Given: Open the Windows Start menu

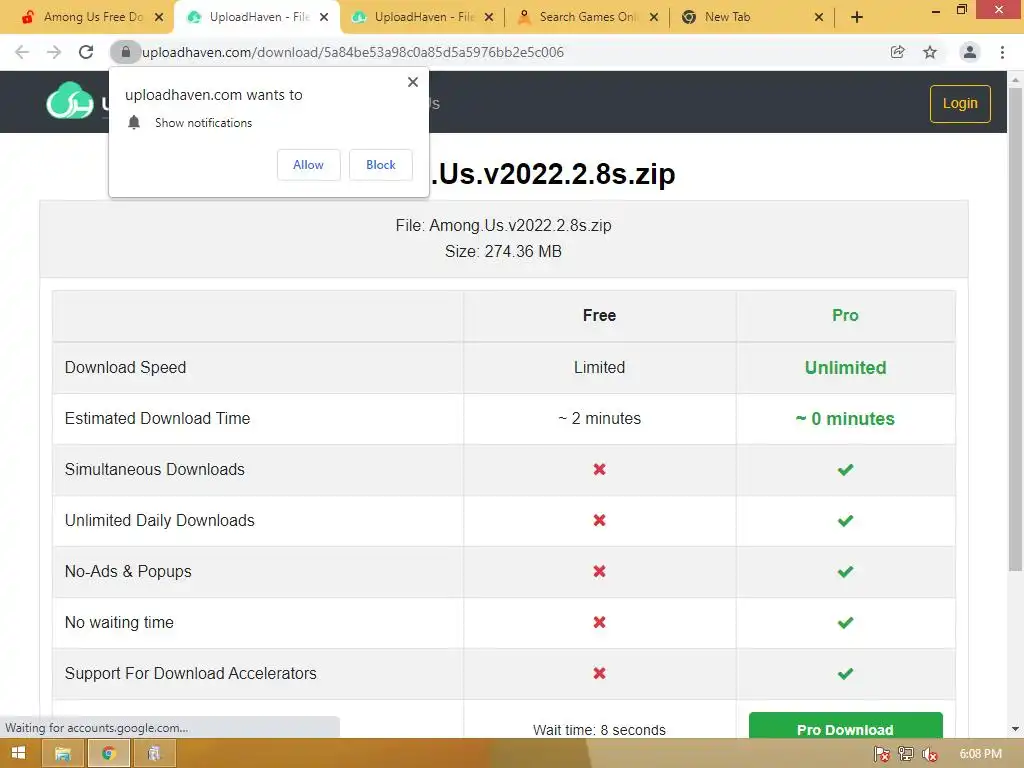Looking at the screenshot, I should pyautogui.click(x=18, y=753).
